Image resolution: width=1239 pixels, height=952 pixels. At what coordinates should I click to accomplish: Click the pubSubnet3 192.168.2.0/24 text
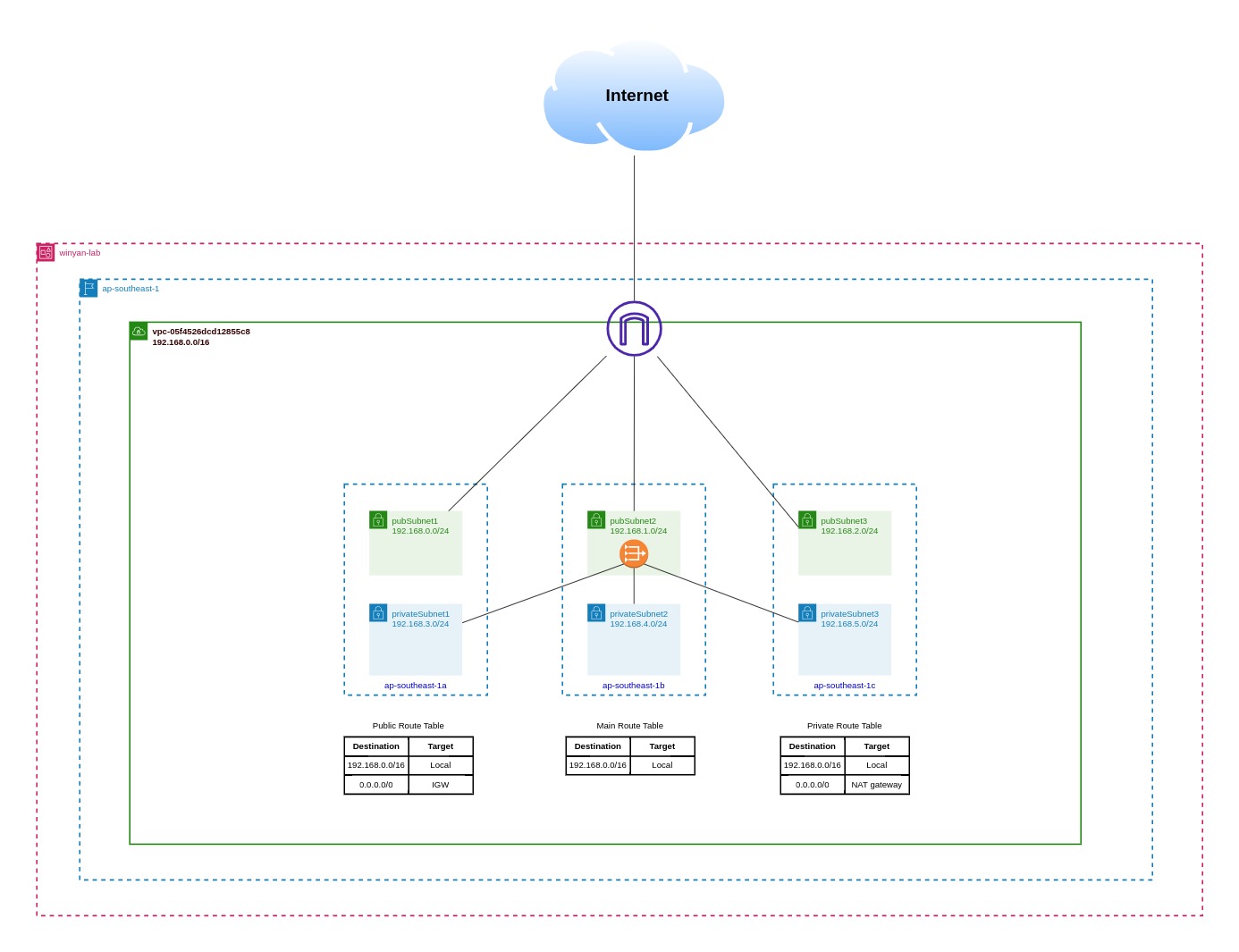849,526
